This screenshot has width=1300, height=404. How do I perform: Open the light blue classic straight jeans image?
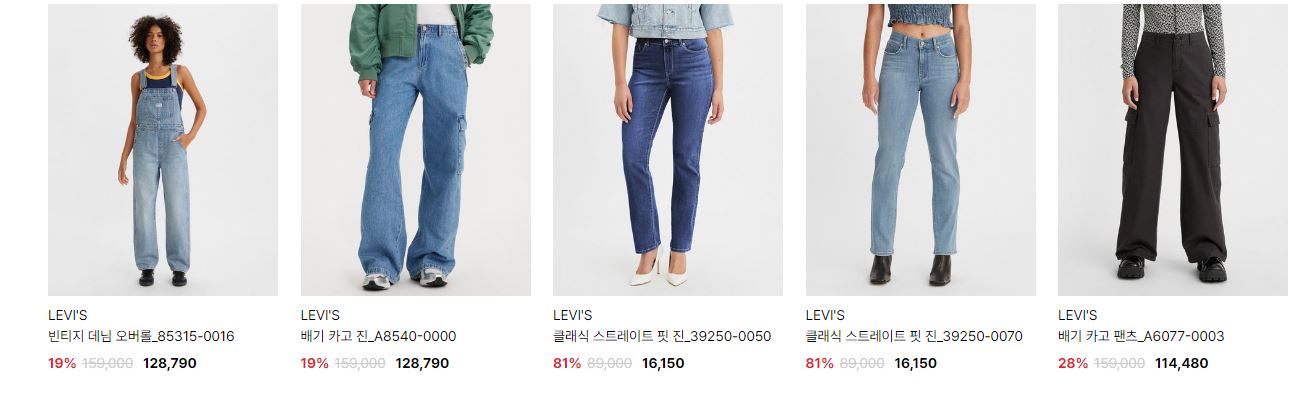pyautogui.click(x=921, y=150)
